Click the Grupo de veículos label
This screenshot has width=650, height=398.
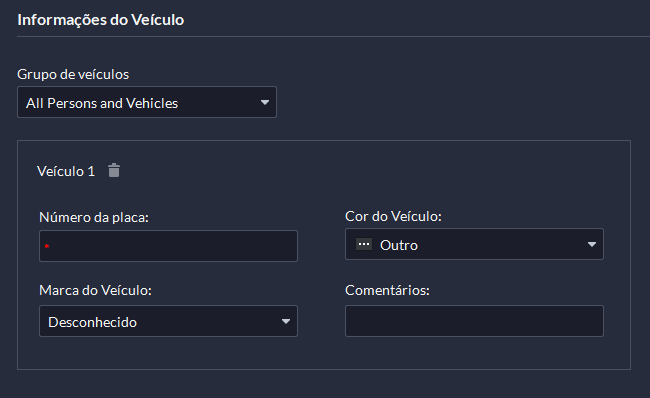(x=73, y=74)
